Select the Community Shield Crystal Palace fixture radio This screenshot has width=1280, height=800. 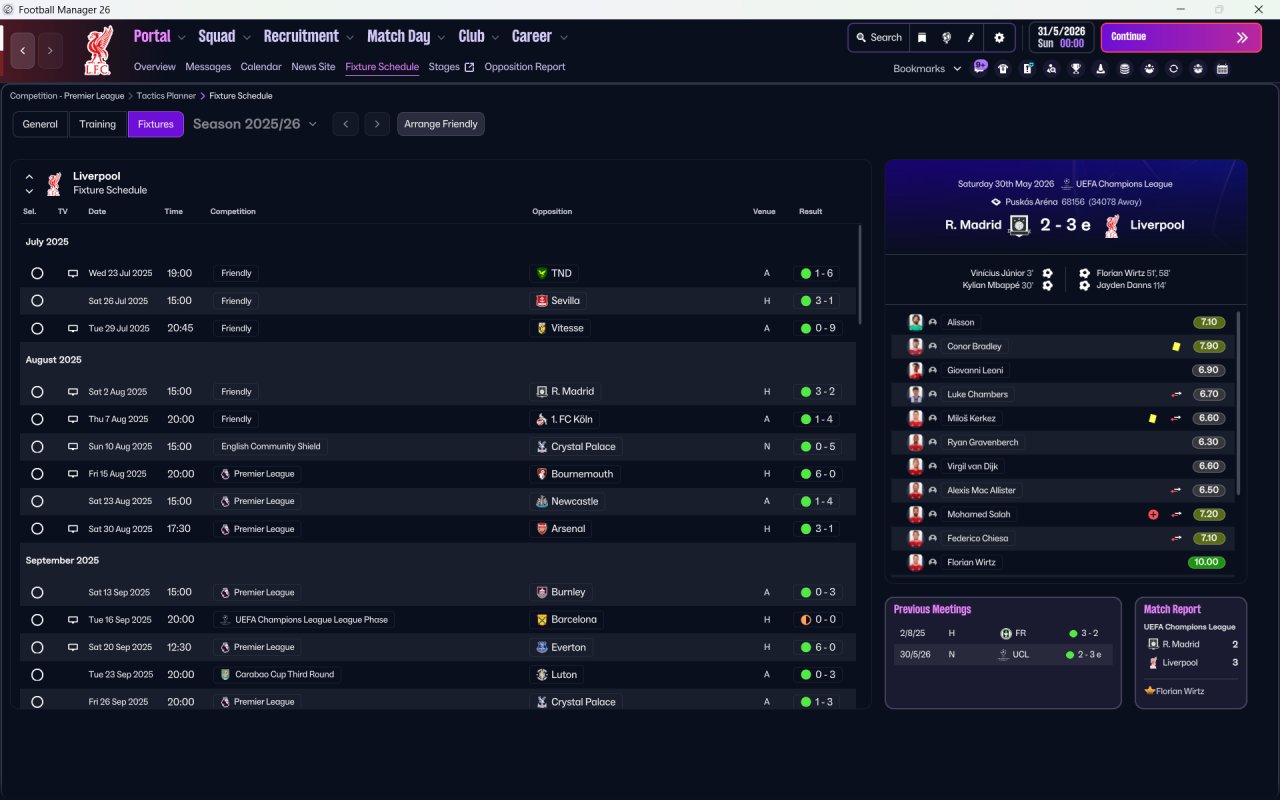tap(37, 447)
